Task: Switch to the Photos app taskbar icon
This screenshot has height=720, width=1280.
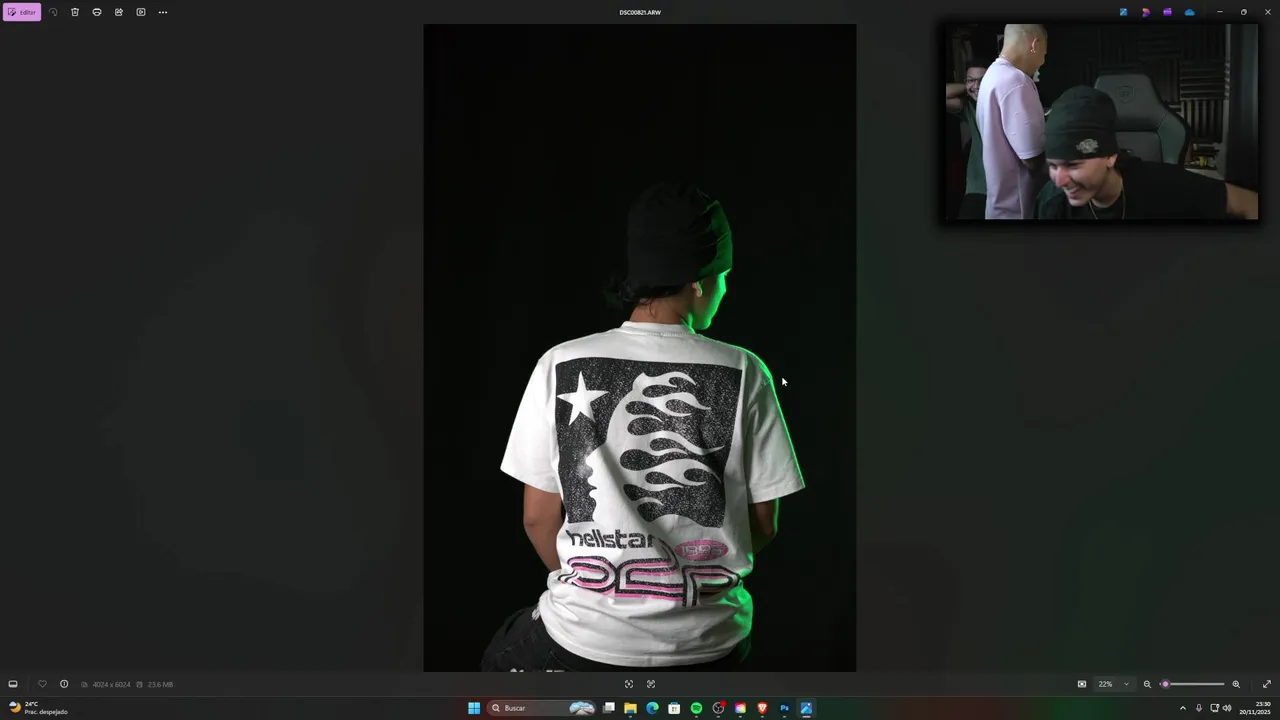Action: click(806, 708)
